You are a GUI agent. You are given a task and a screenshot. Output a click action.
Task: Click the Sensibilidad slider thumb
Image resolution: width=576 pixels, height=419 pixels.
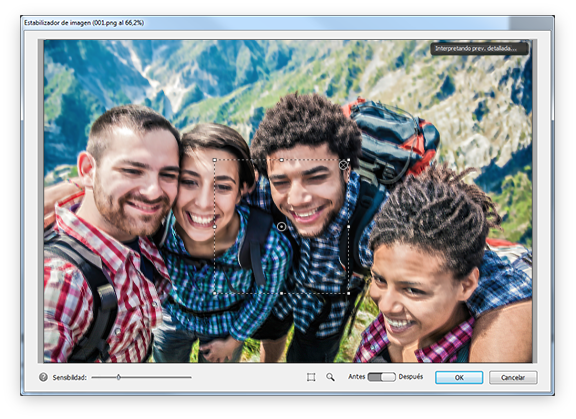(119, 377)
